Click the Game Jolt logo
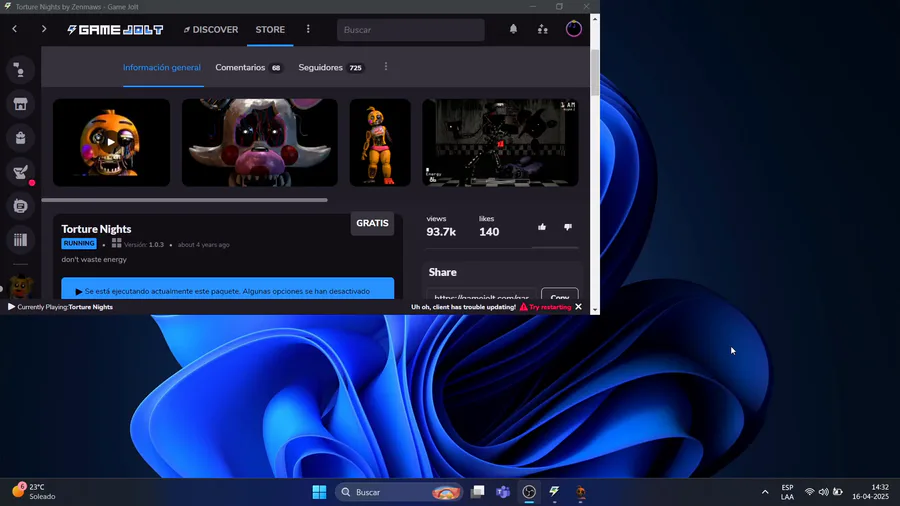The height and width of the screenshot is (506, 900). pos(115,30)
